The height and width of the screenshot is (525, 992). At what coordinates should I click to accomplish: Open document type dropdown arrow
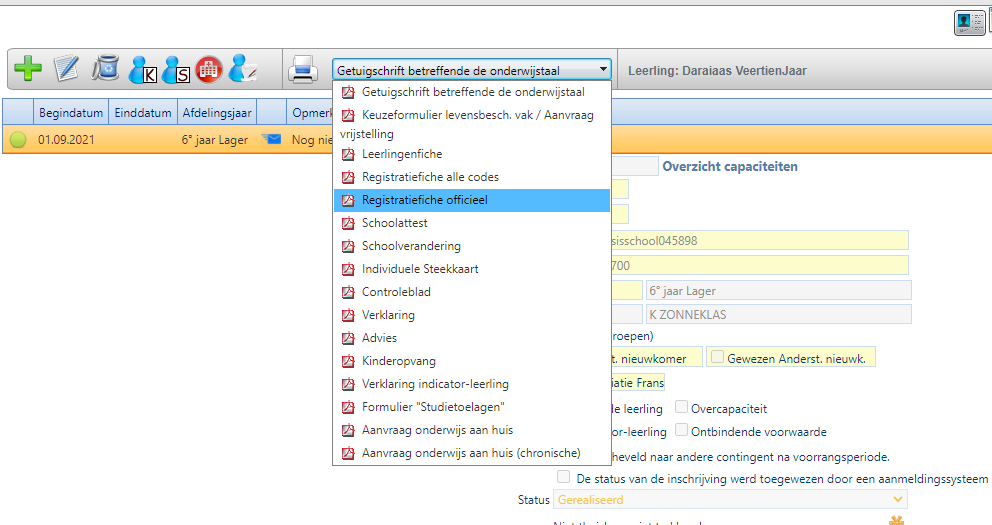point(603,70)
